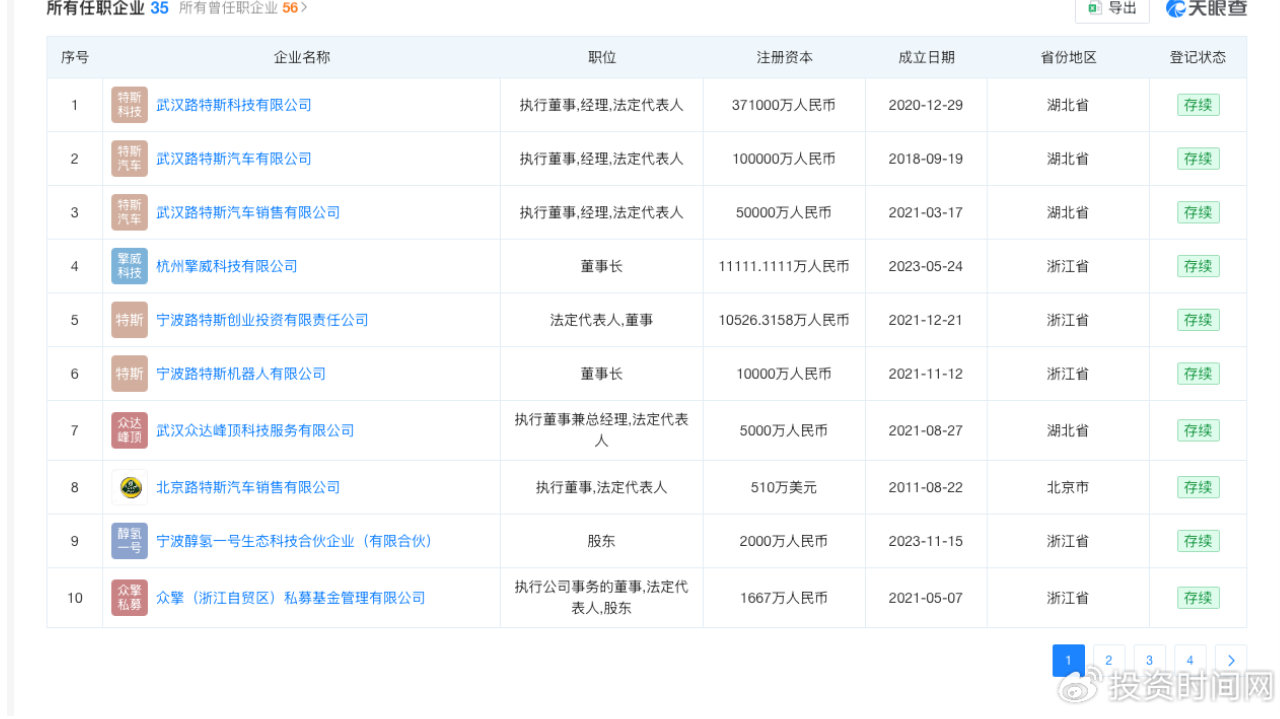Click the 武汉众达峰顶科技服务有限公司 logo icon

pos(129,431)
